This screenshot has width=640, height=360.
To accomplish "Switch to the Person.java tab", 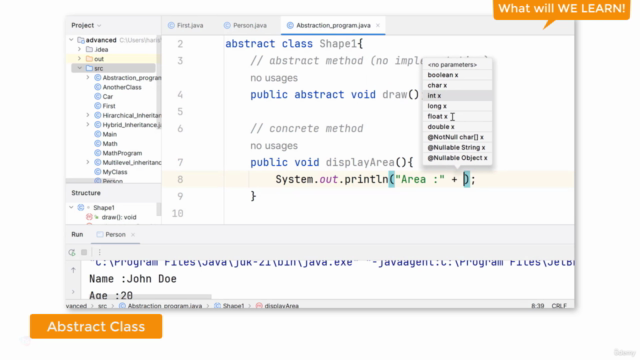I will pyautogui.click(x=245, y=25).
